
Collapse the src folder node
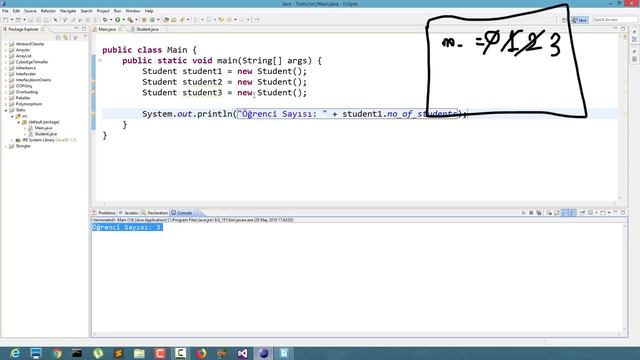tap(12, 116)
